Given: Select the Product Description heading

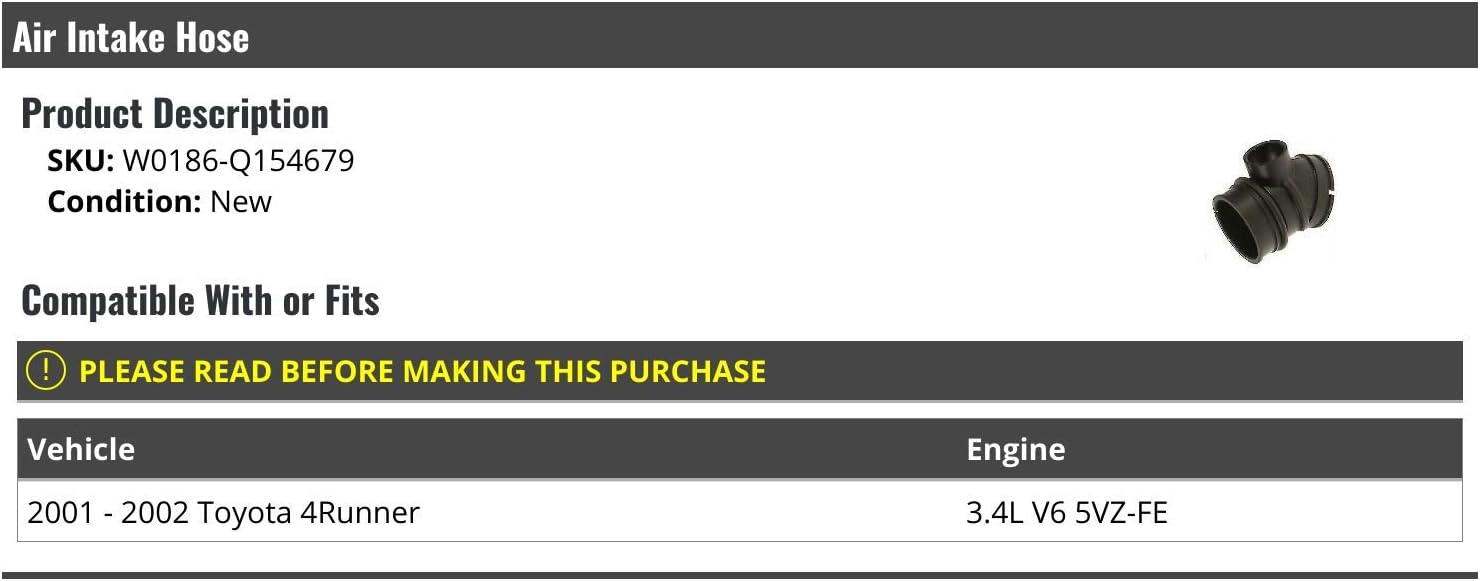Looking at the screenshot, I should (175, 114).
